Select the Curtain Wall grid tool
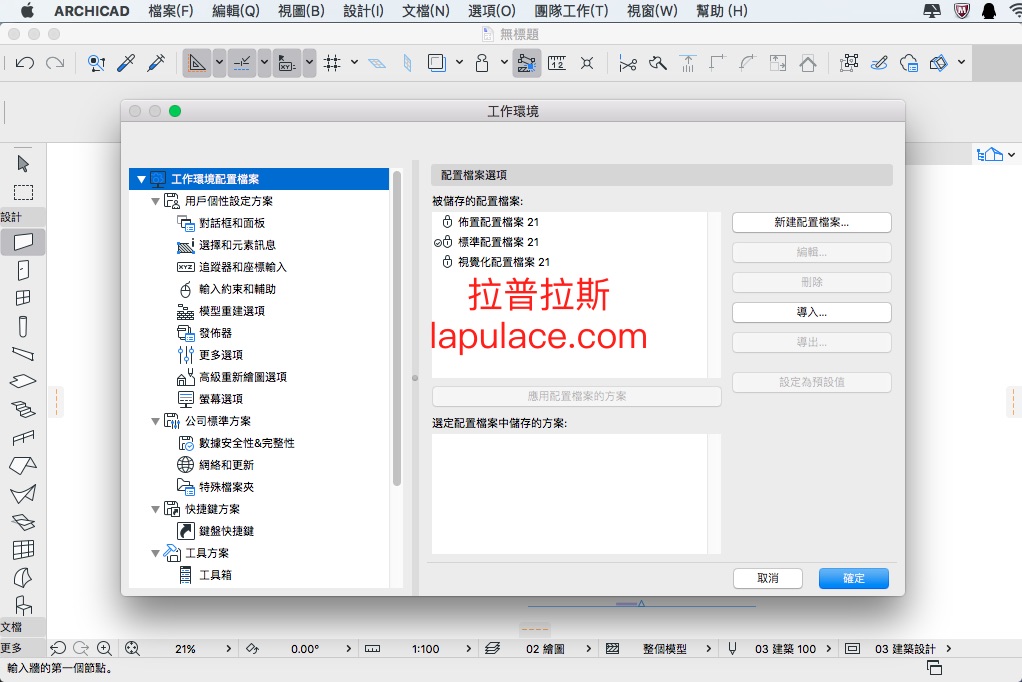This screenshot has width=1022, height=682. pyautogui.click(x=23, y=550)
